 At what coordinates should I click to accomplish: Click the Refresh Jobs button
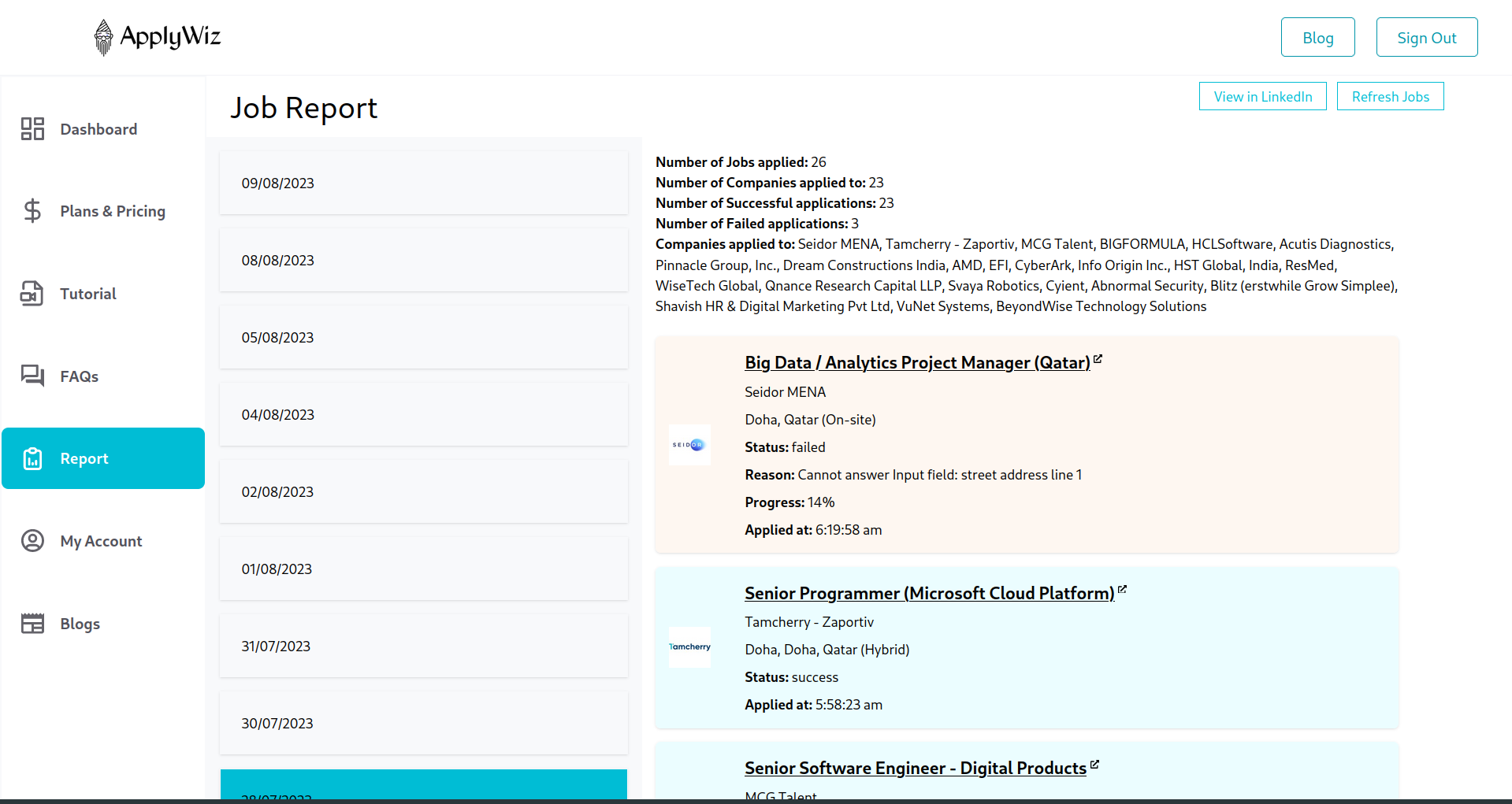[x=1390, y=96]
